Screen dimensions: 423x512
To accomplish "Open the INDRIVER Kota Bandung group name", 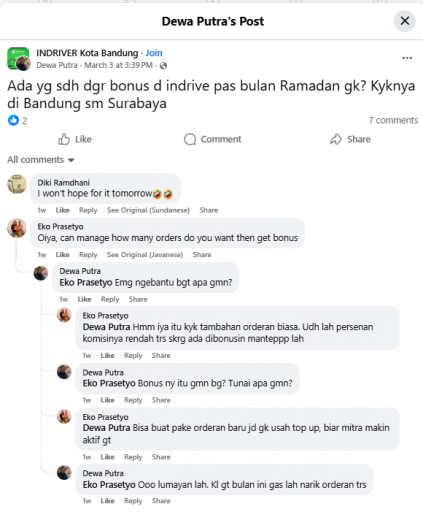I will pos(87,53).
